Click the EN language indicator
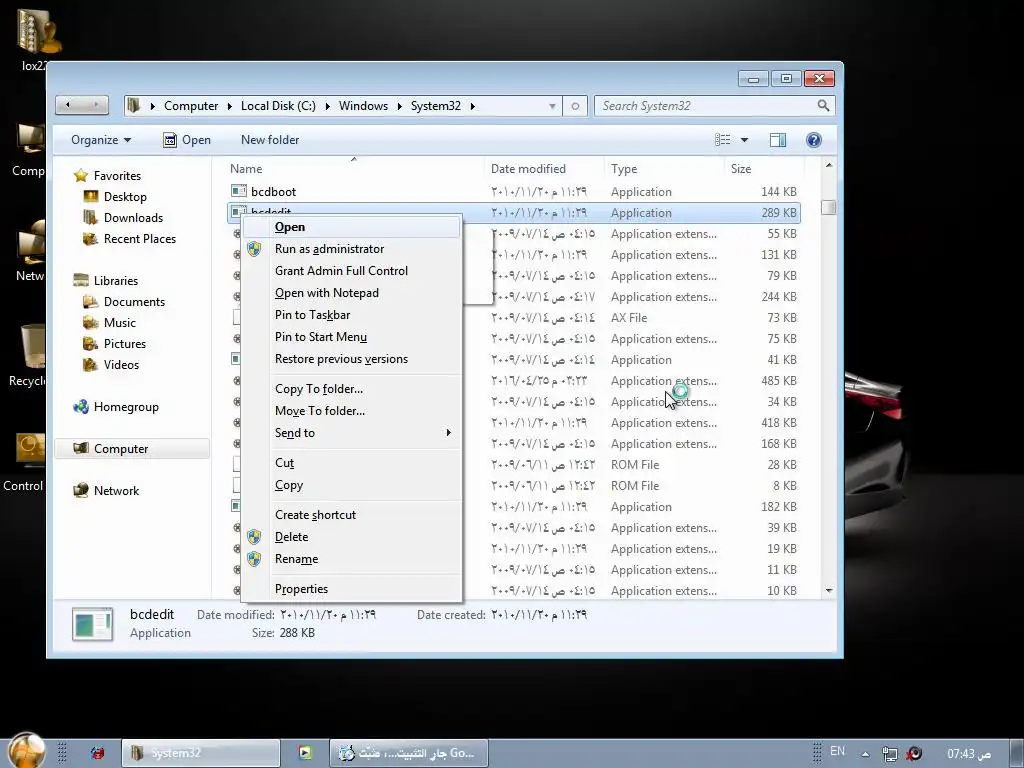 (837, 752)
